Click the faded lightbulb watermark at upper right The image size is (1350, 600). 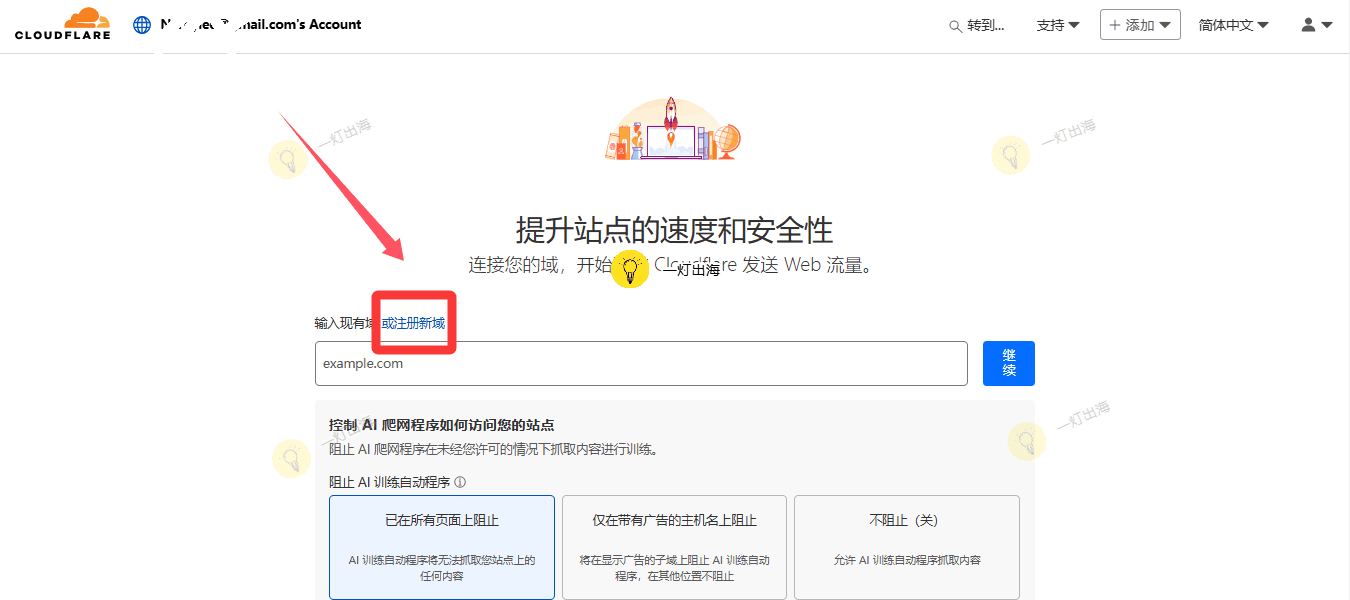(1010, 155)
